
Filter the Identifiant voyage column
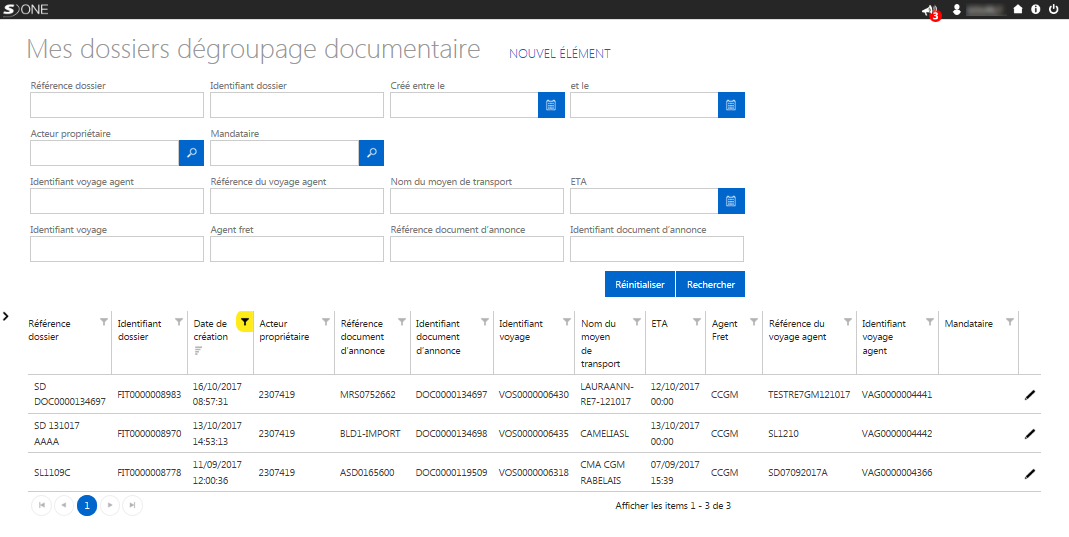coord(567,322)
